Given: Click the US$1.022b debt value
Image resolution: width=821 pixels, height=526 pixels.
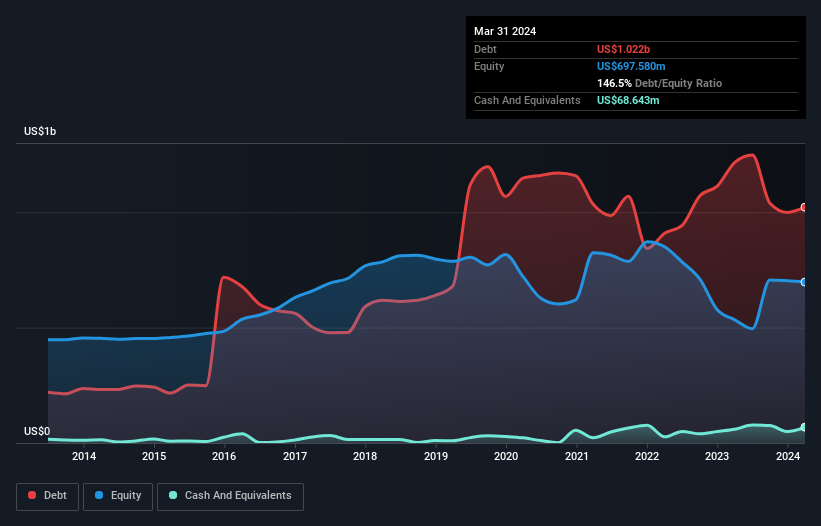Looking at the screenshot, I should click(x=623, y=49).
